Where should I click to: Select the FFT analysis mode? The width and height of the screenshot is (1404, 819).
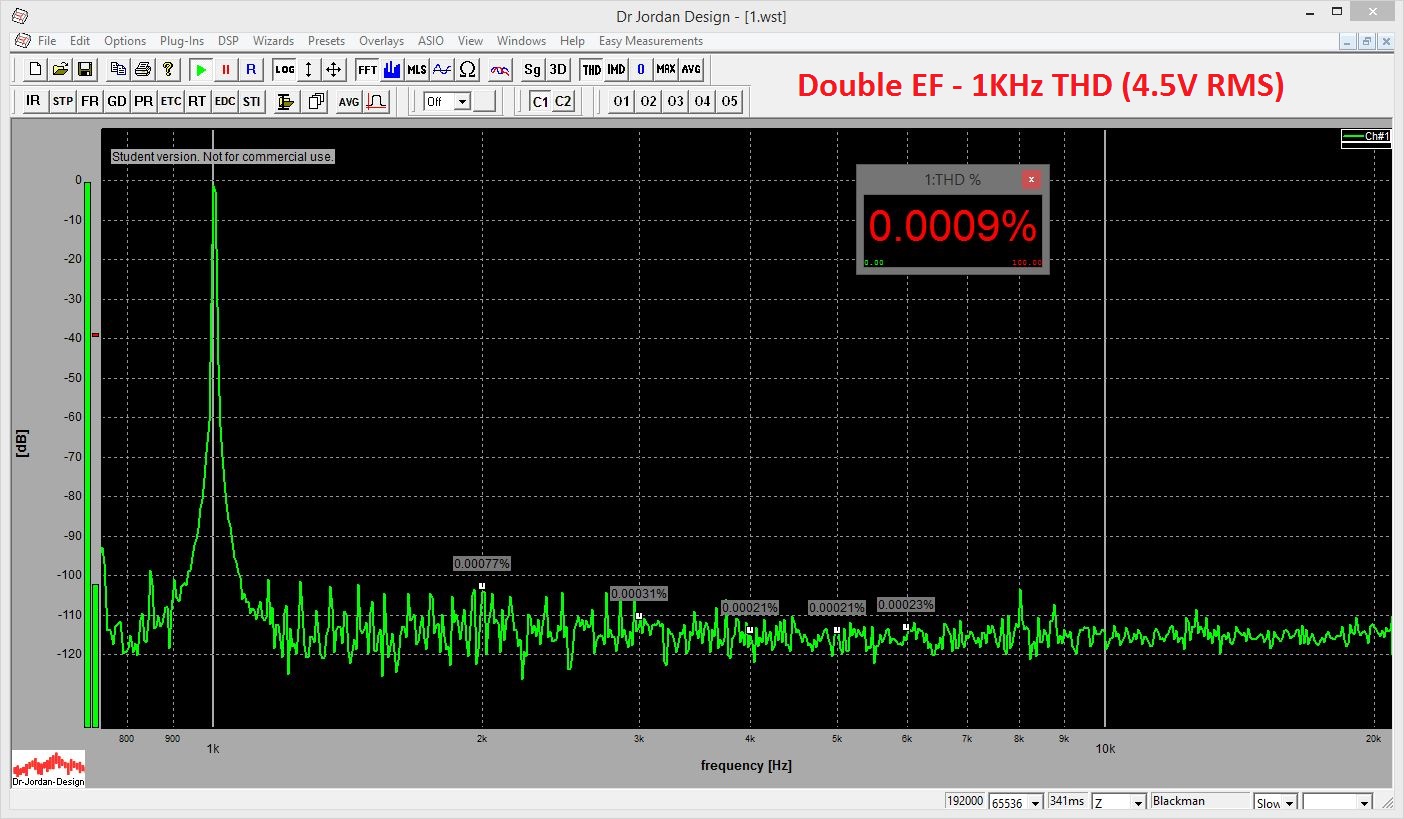pos(367,69)
